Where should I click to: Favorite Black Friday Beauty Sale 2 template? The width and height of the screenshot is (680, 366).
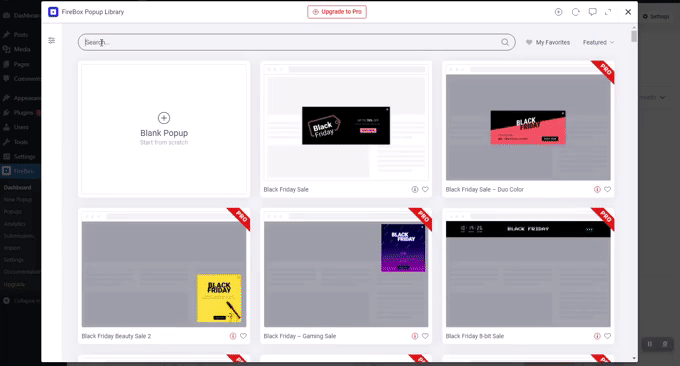pyautogui.click(x=243, y=336)
